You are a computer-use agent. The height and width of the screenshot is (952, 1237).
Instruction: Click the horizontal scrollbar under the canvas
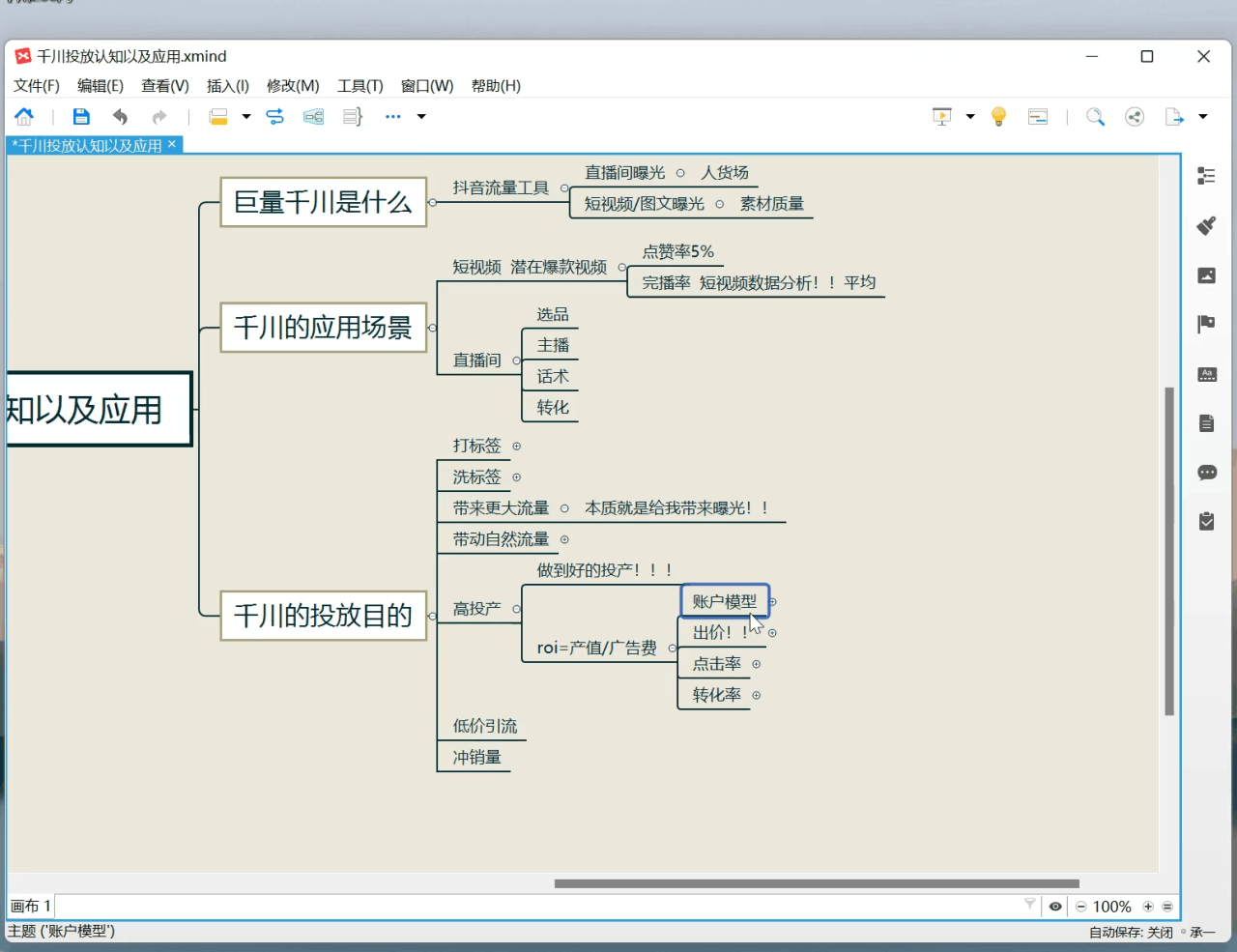point(817,883)
